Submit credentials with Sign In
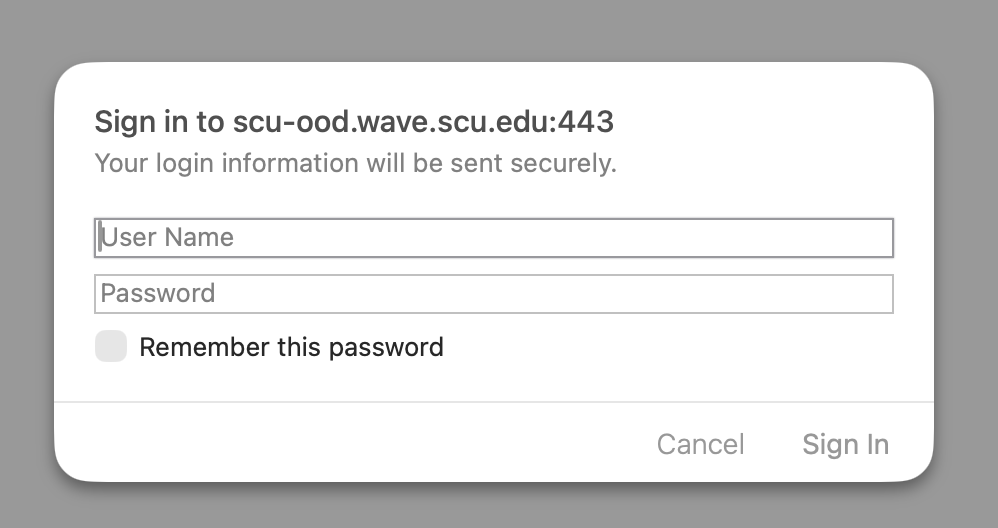998x528 pixels. (845, 444)
